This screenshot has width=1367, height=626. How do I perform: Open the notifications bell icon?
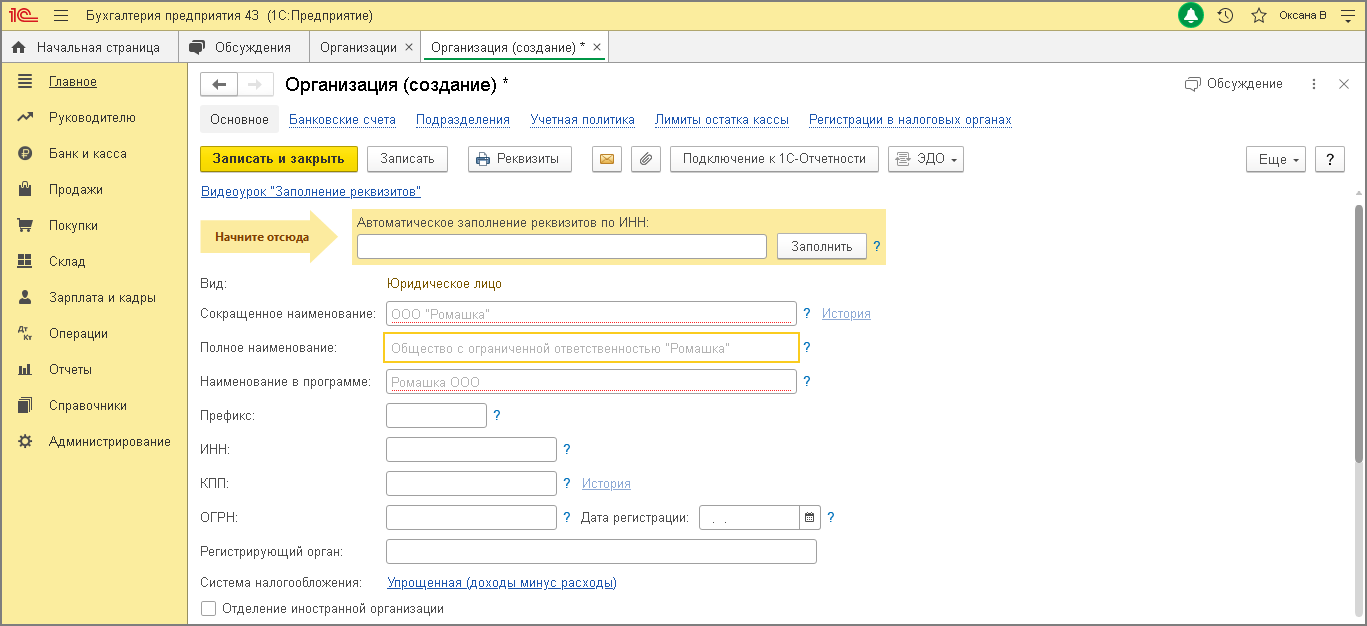pos(1191,16)
